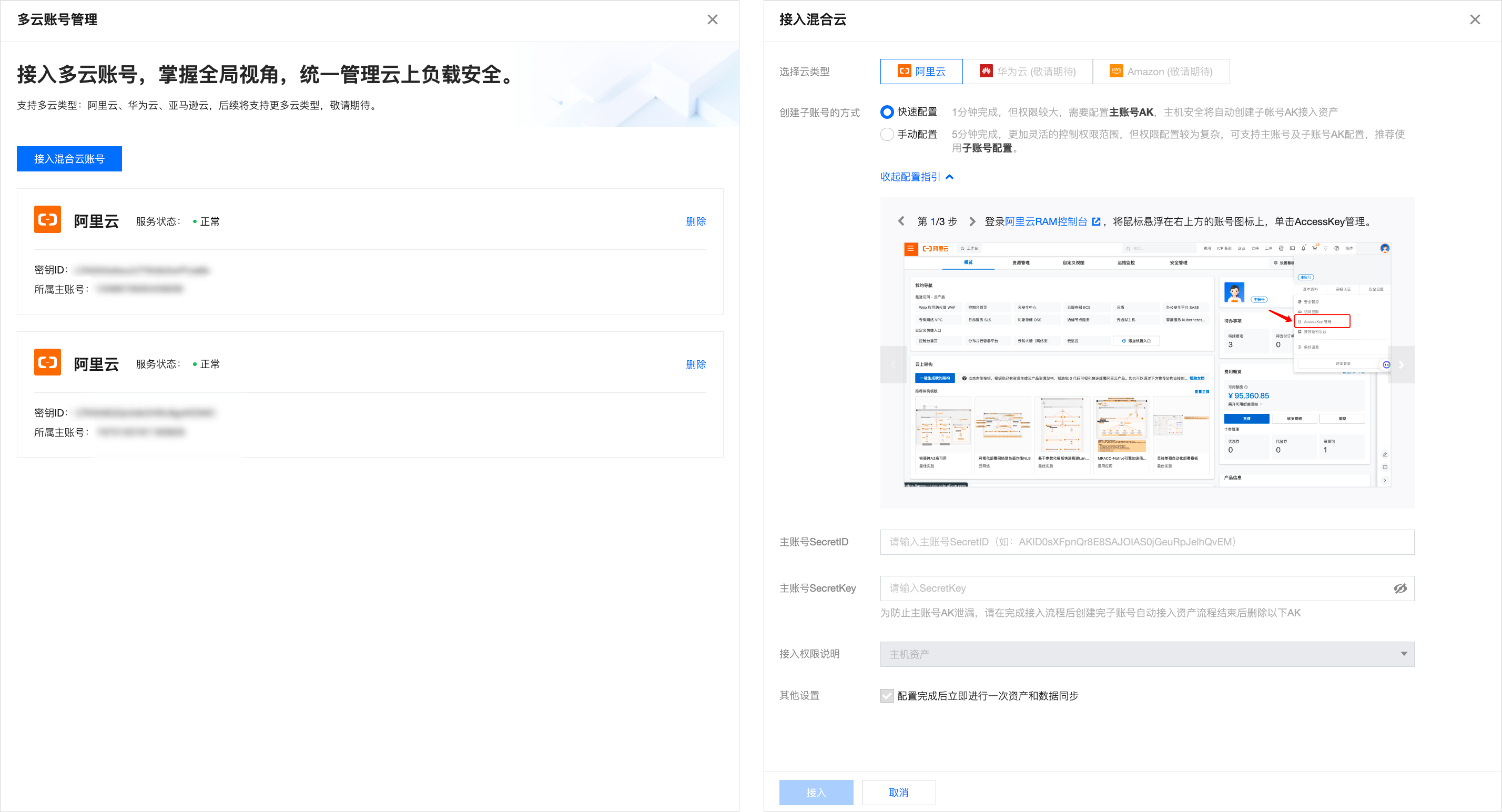Close the 接入混合云 panel
The image size is (1502, 812).
point(1475,20)
